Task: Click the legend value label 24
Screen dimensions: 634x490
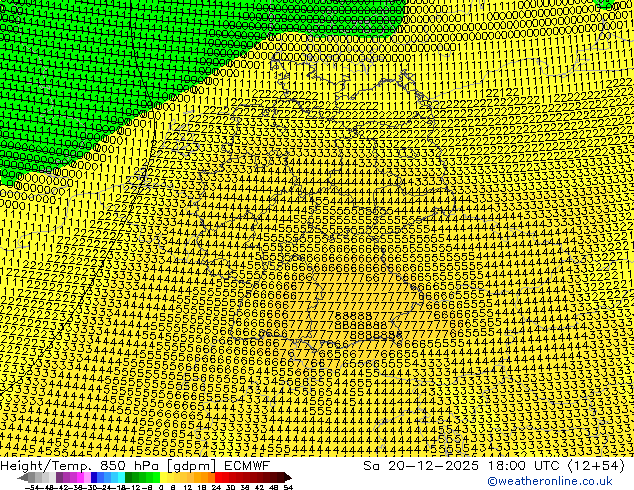Action: (216, 488)
